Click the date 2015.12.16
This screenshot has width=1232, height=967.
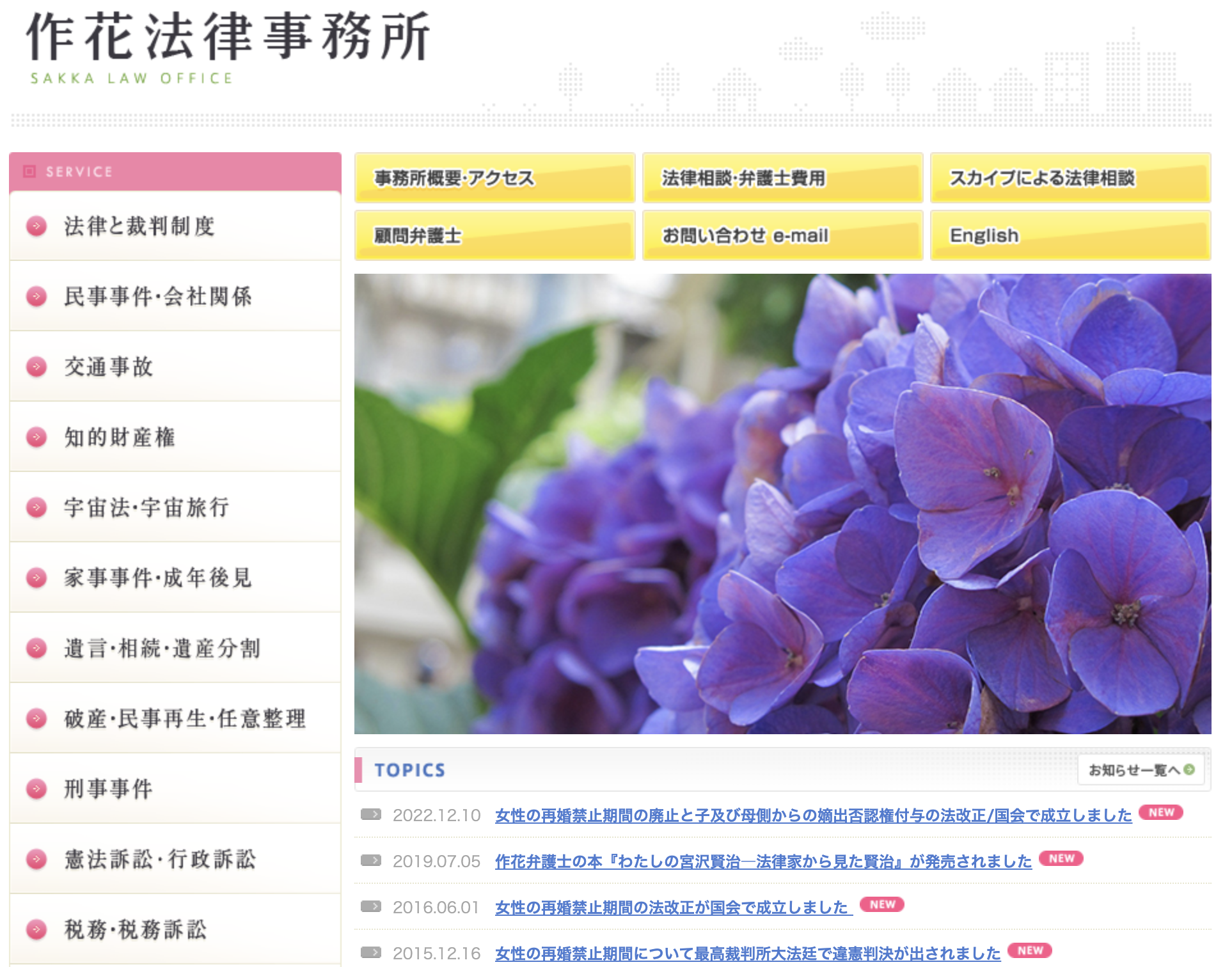click(x=436, y=954)
